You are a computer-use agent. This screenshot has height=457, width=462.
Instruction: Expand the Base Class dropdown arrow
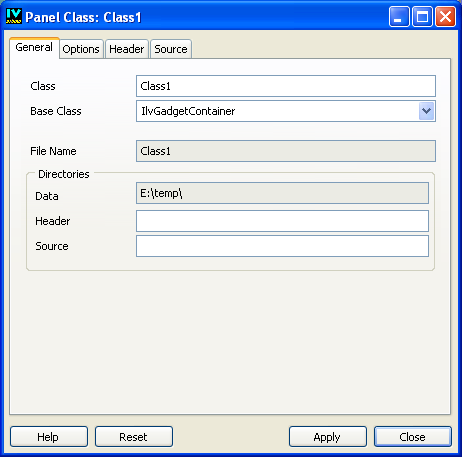tap(426, 111)
